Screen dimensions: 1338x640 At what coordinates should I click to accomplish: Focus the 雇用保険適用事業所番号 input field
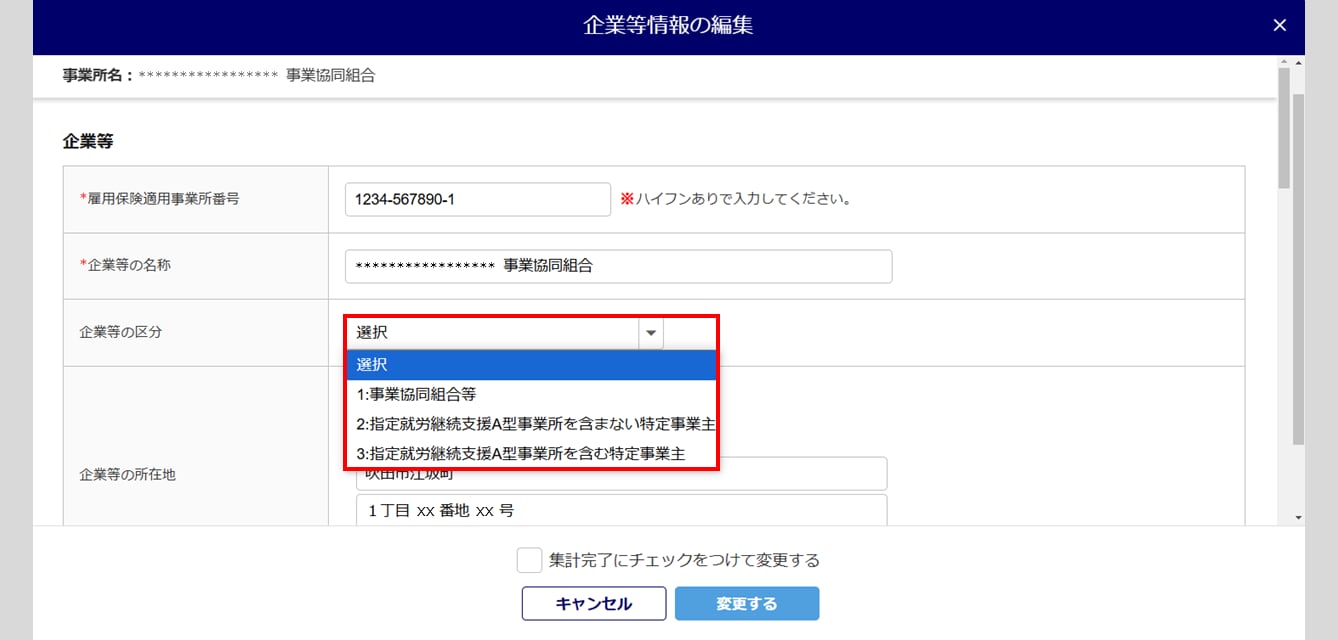pyautogui.click(x=477, y=199)
